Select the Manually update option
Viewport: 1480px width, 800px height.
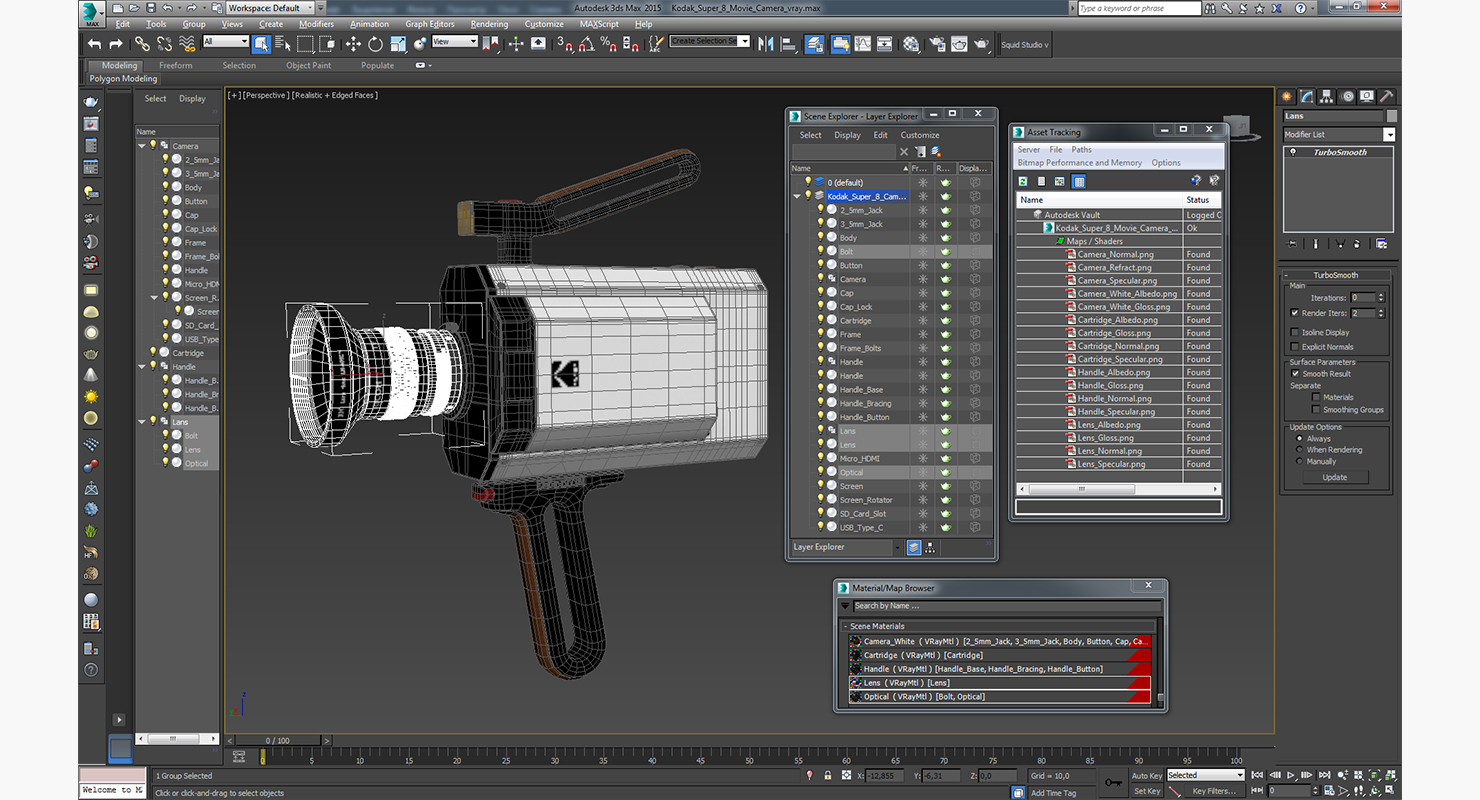point(1300,462)
